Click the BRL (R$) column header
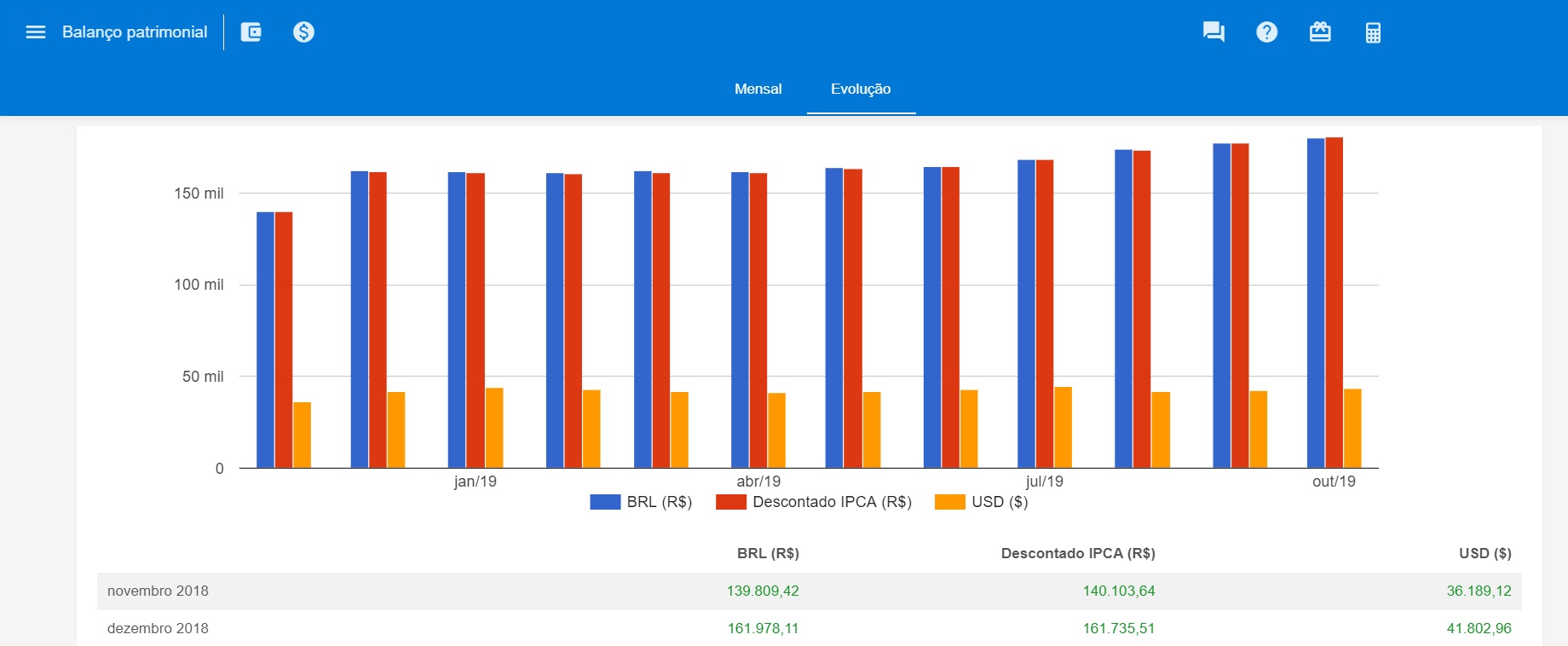1568x646 pixels. coord(768,553)
